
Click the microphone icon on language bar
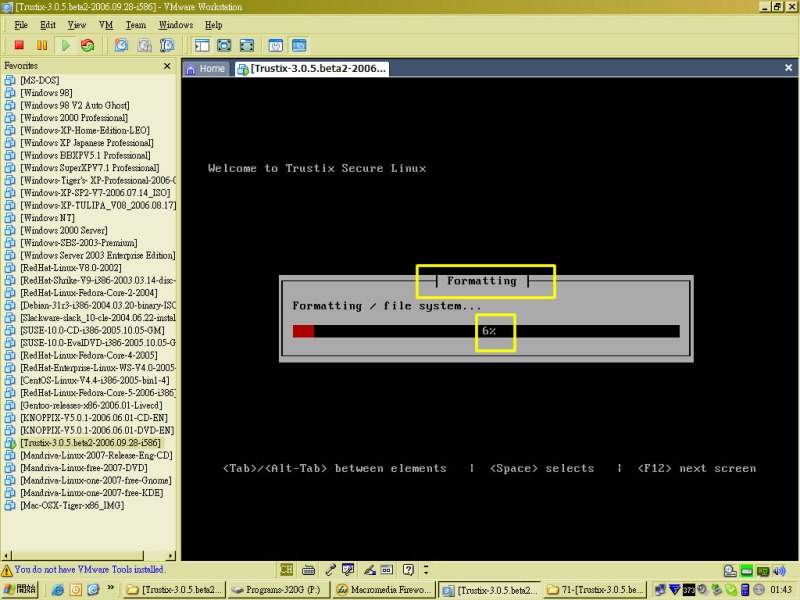(x=330, y=569)
